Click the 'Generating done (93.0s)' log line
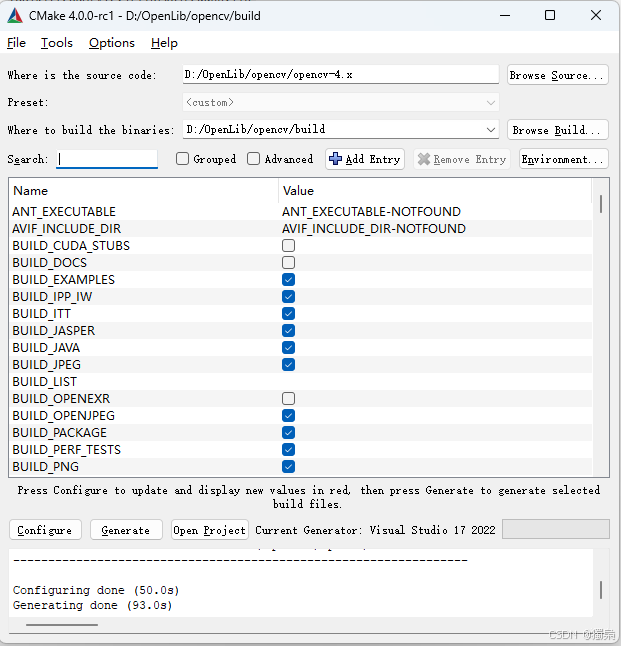This screenshot has height=646, width=621. click(92, 605)
